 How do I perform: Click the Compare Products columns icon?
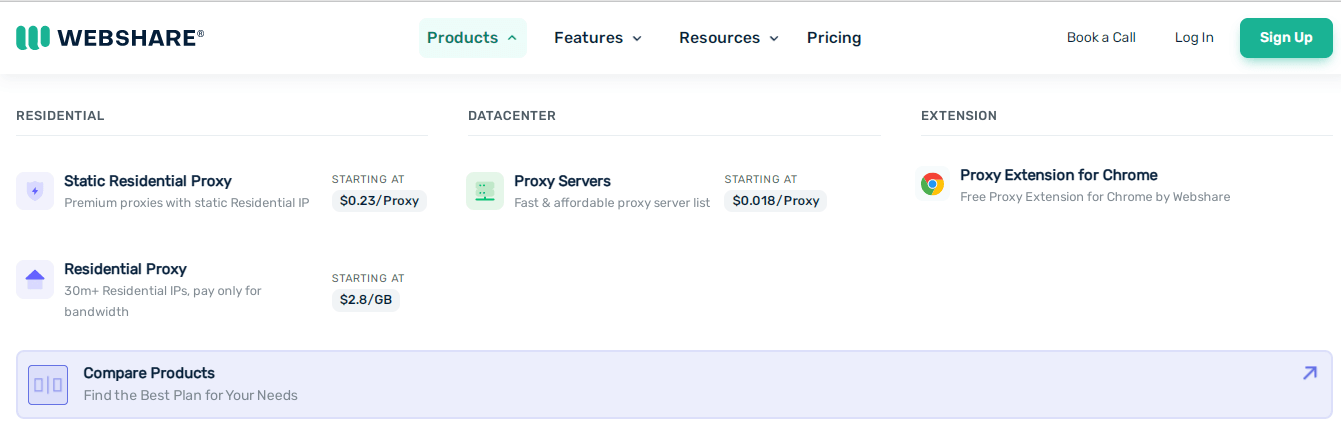[48, 385]
